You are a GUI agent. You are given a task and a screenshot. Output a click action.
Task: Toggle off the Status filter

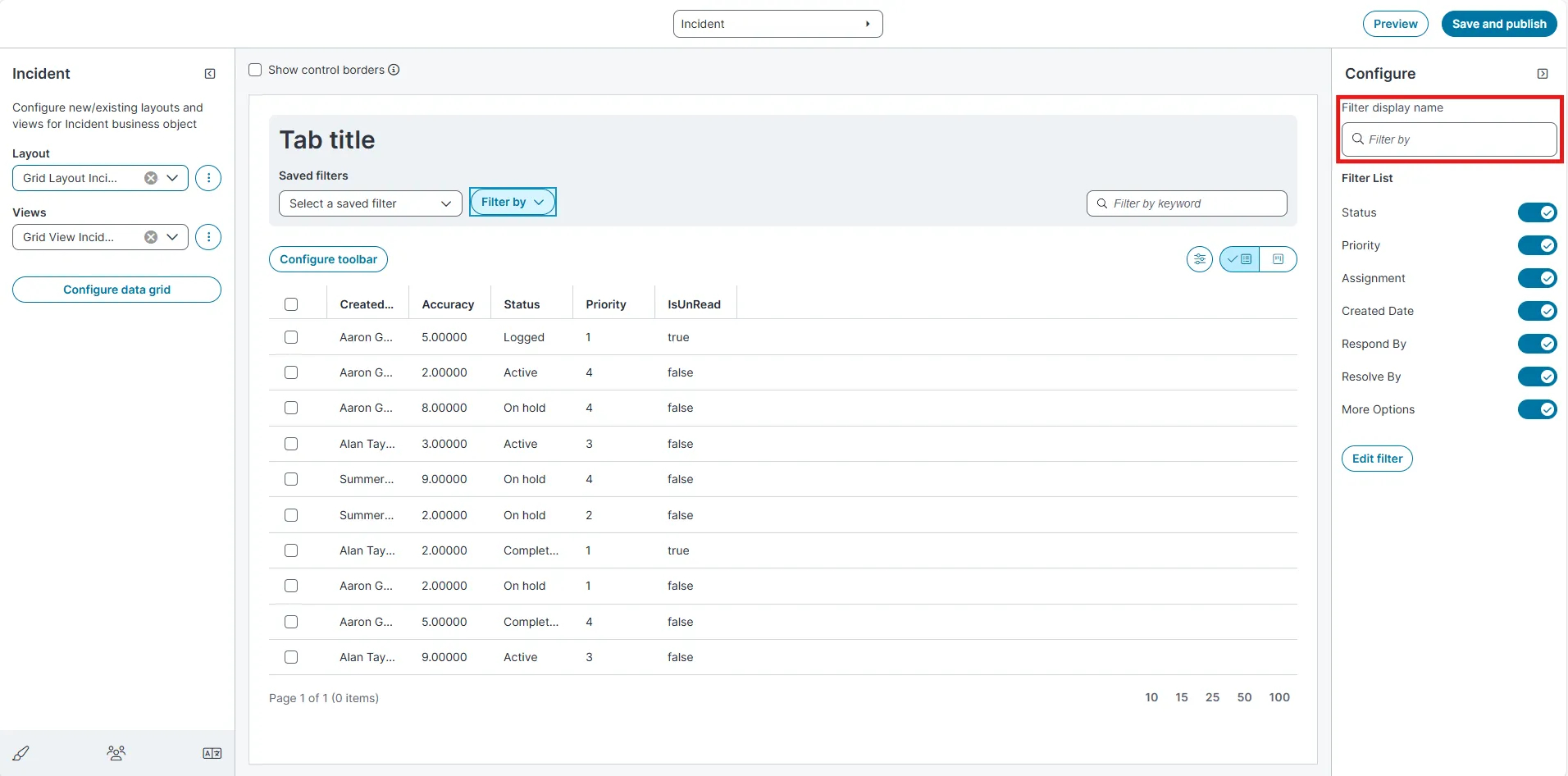click(1537, 212)
